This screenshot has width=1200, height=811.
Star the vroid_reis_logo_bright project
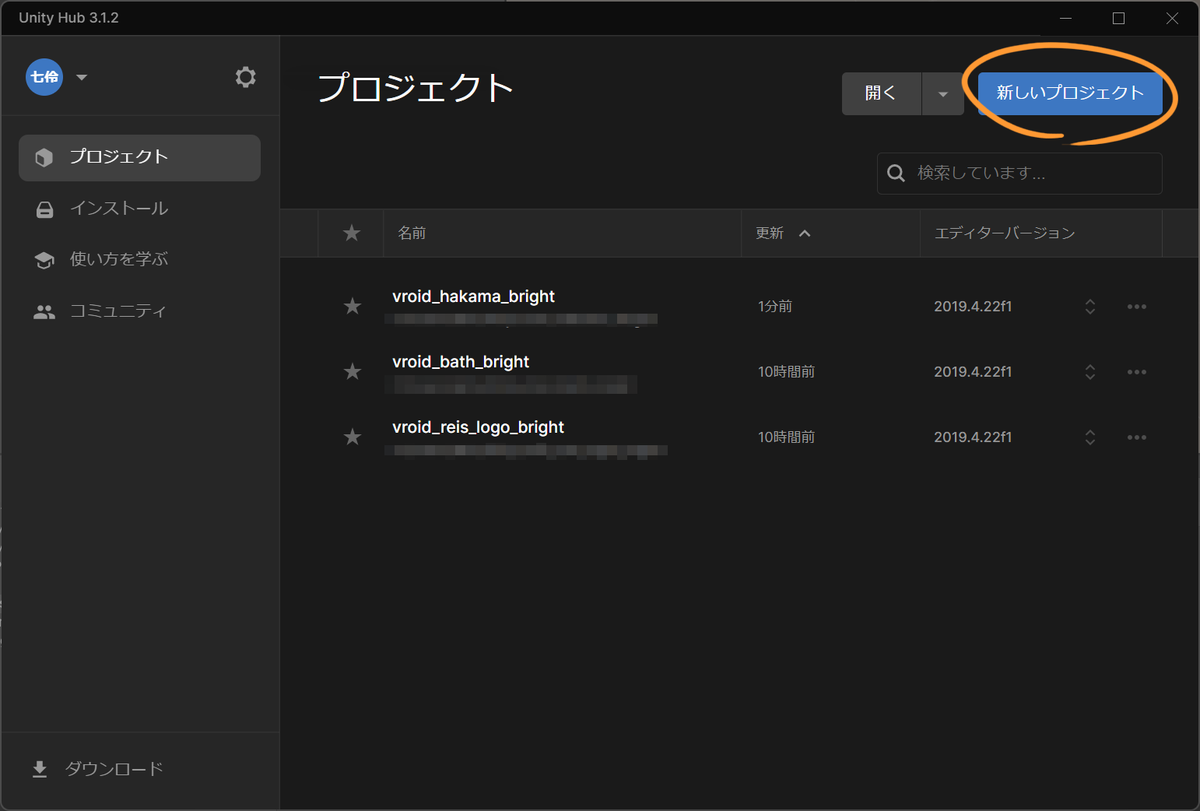(x=352, y=437)
